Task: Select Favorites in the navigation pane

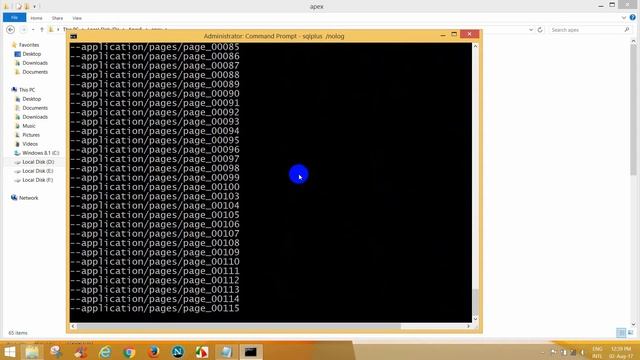Action: 29,45
